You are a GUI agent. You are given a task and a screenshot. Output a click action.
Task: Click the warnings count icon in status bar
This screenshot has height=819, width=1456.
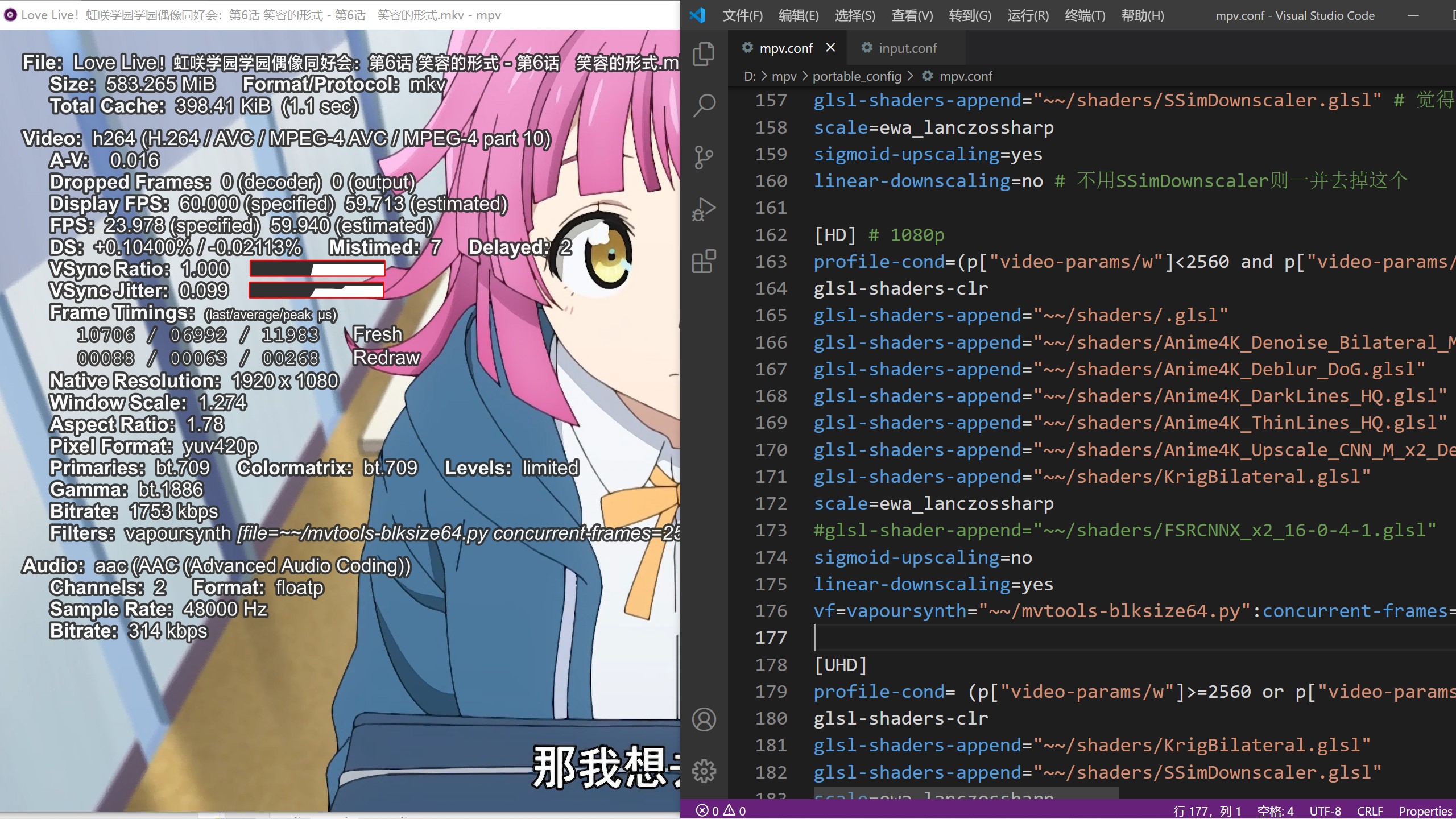729,810
